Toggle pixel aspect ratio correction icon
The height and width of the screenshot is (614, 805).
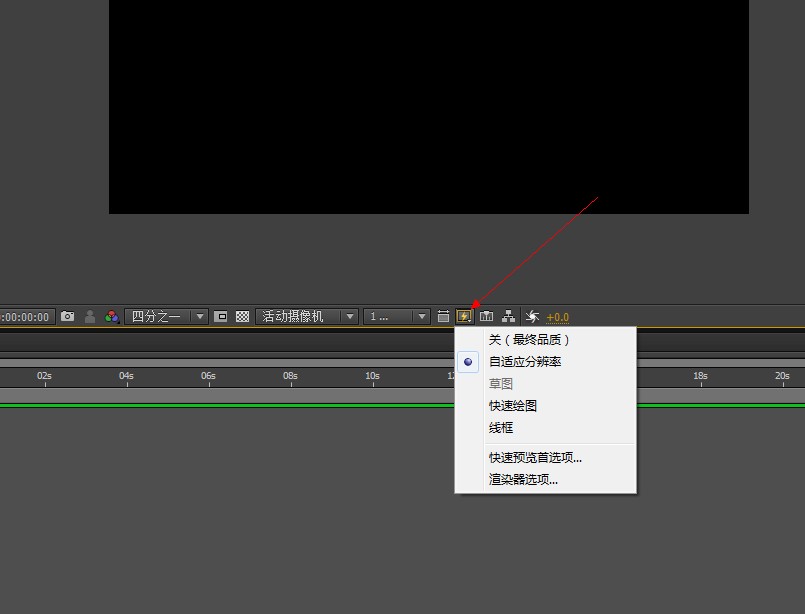click(x=443, y=316)
